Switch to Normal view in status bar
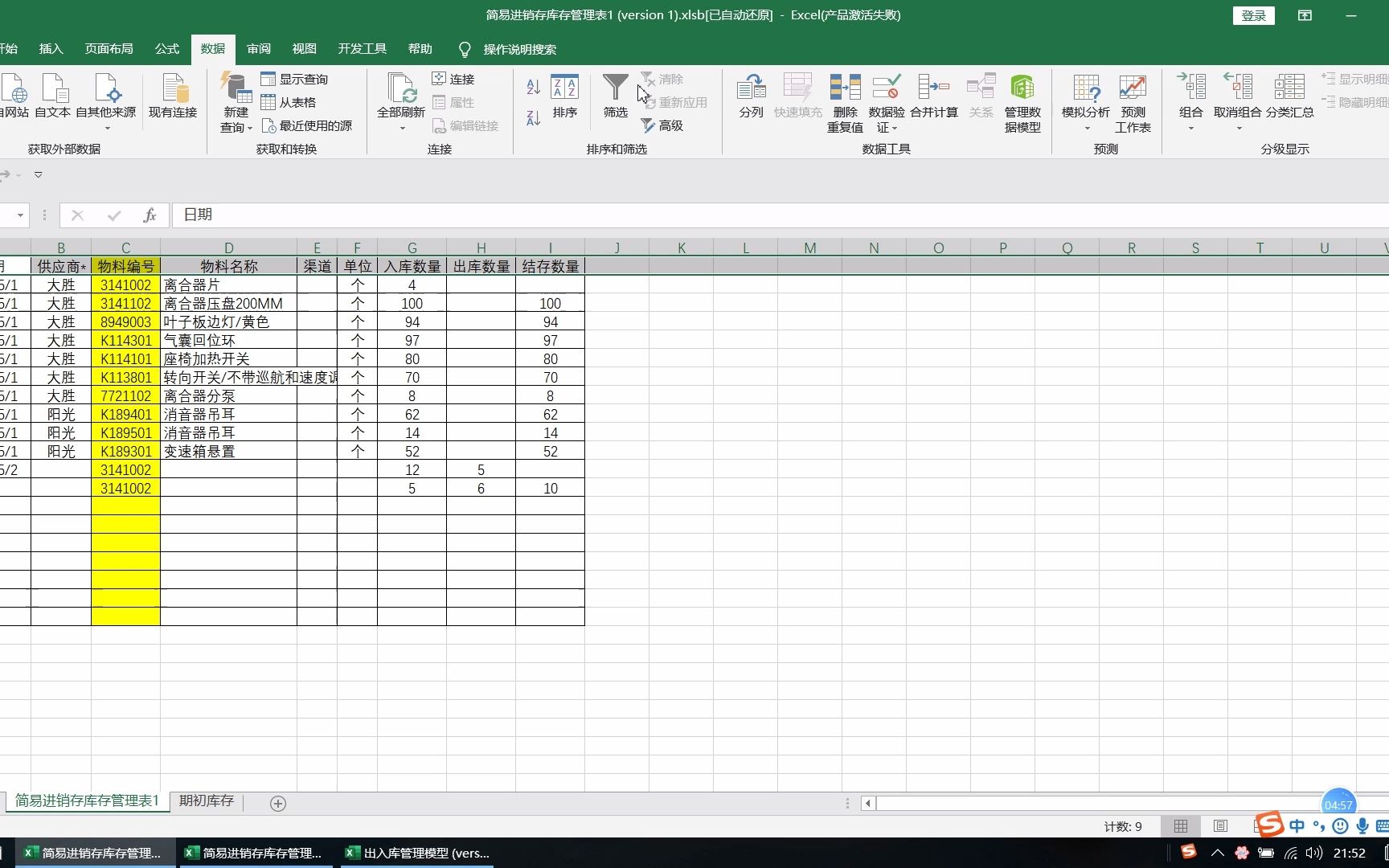The width and height of the screenshot is (1389, 868). coord(1181,826)
